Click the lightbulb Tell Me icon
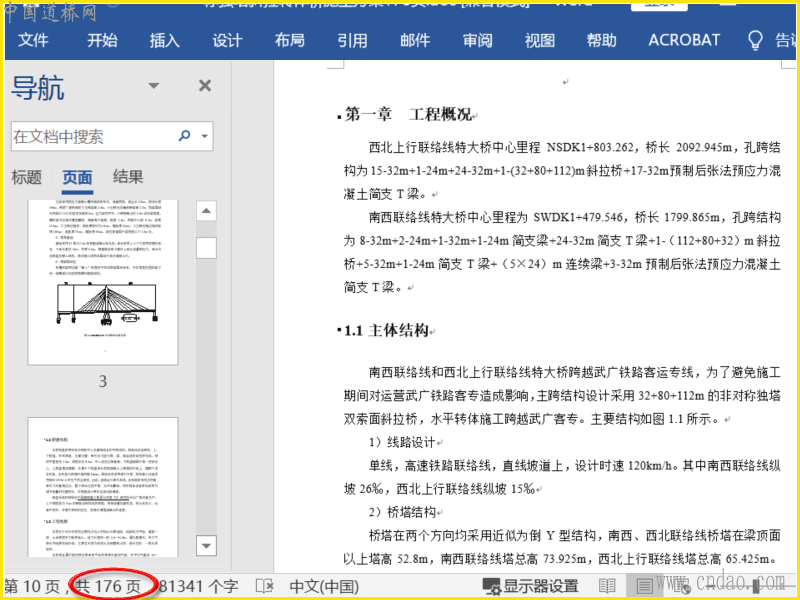Image resolution: width=800 pixels, height=600 pixels. [x=755, y=40]
